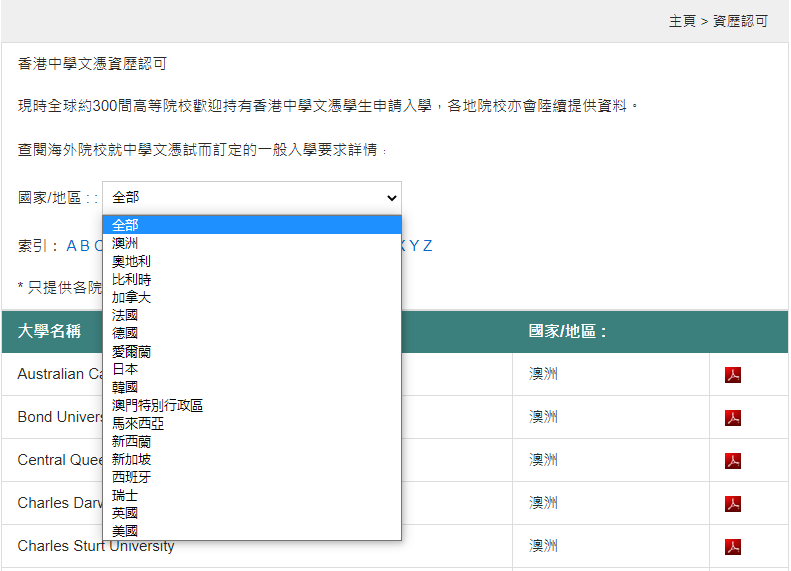Jump to index letter B
This screenshot has width=791, height=571.
[85, 246]
